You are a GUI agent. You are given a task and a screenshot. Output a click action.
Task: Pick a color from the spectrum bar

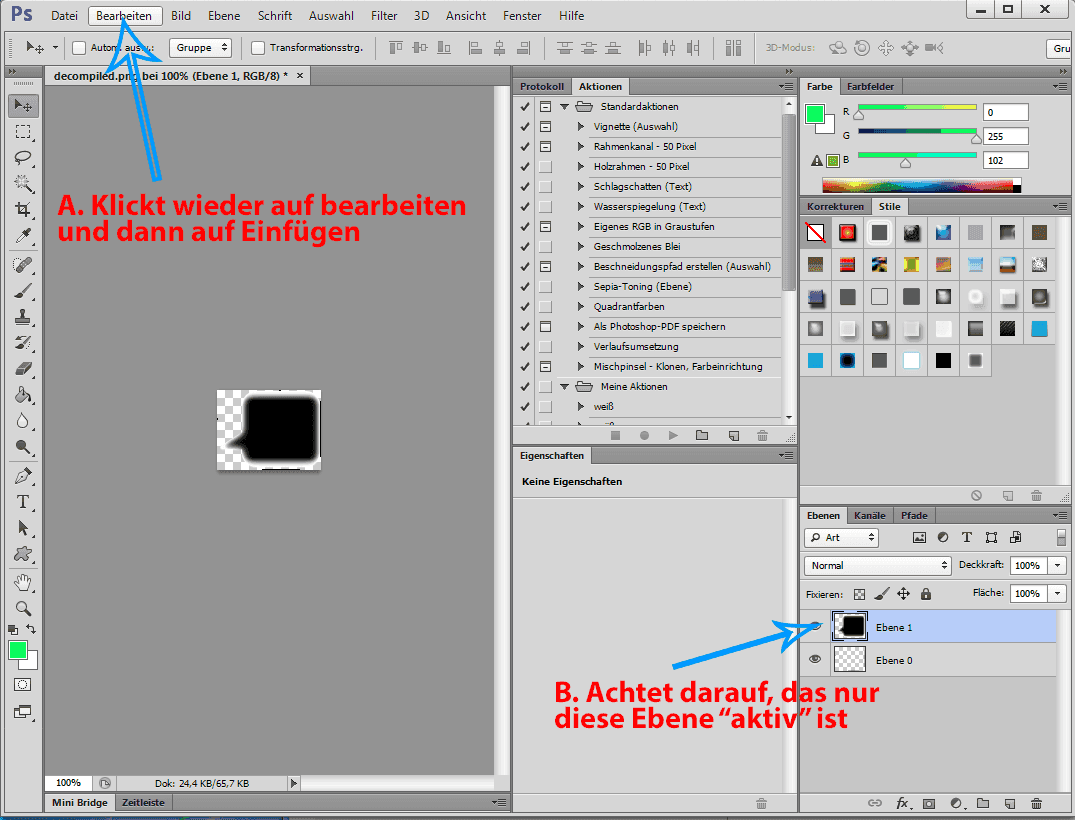[921, 185]
